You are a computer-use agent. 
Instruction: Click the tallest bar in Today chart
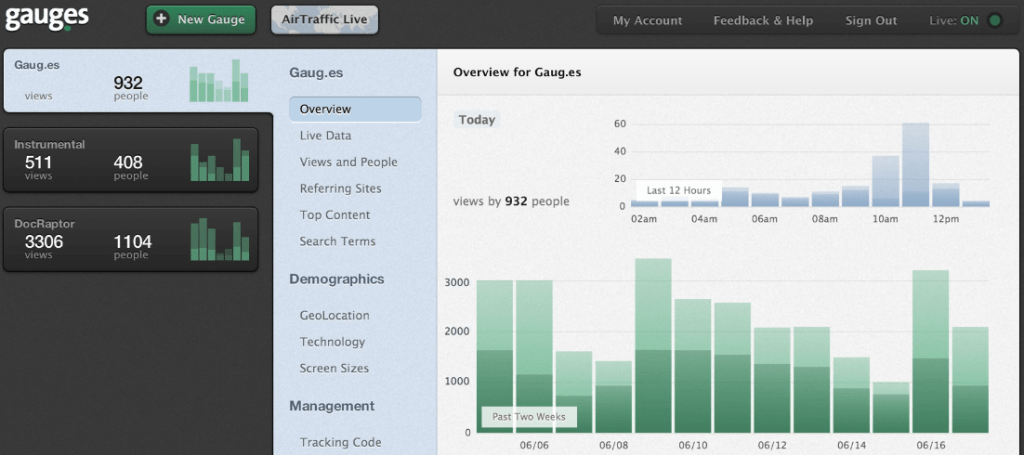tap(915, 165)
